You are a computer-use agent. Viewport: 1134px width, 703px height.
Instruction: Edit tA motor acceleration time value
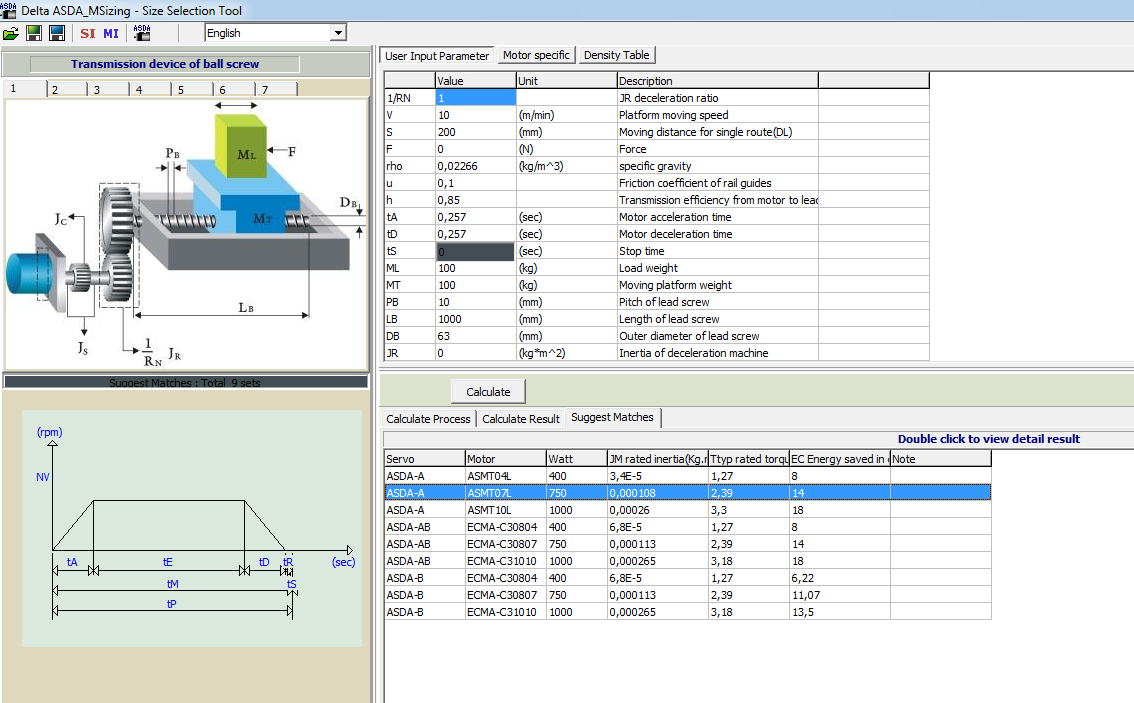476,217
